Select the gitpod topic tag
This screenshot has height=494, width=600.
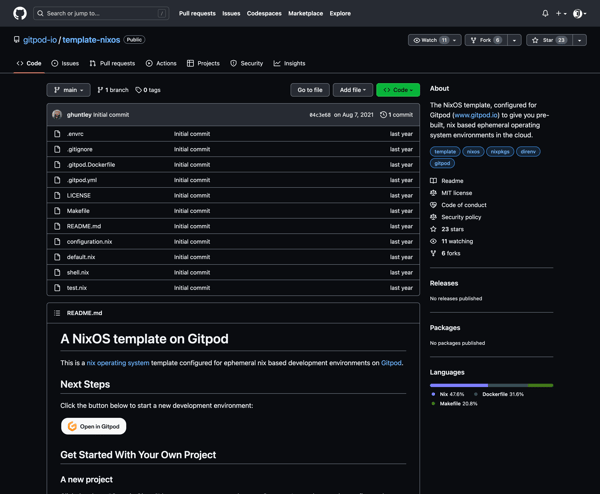(x=442, y=163)
